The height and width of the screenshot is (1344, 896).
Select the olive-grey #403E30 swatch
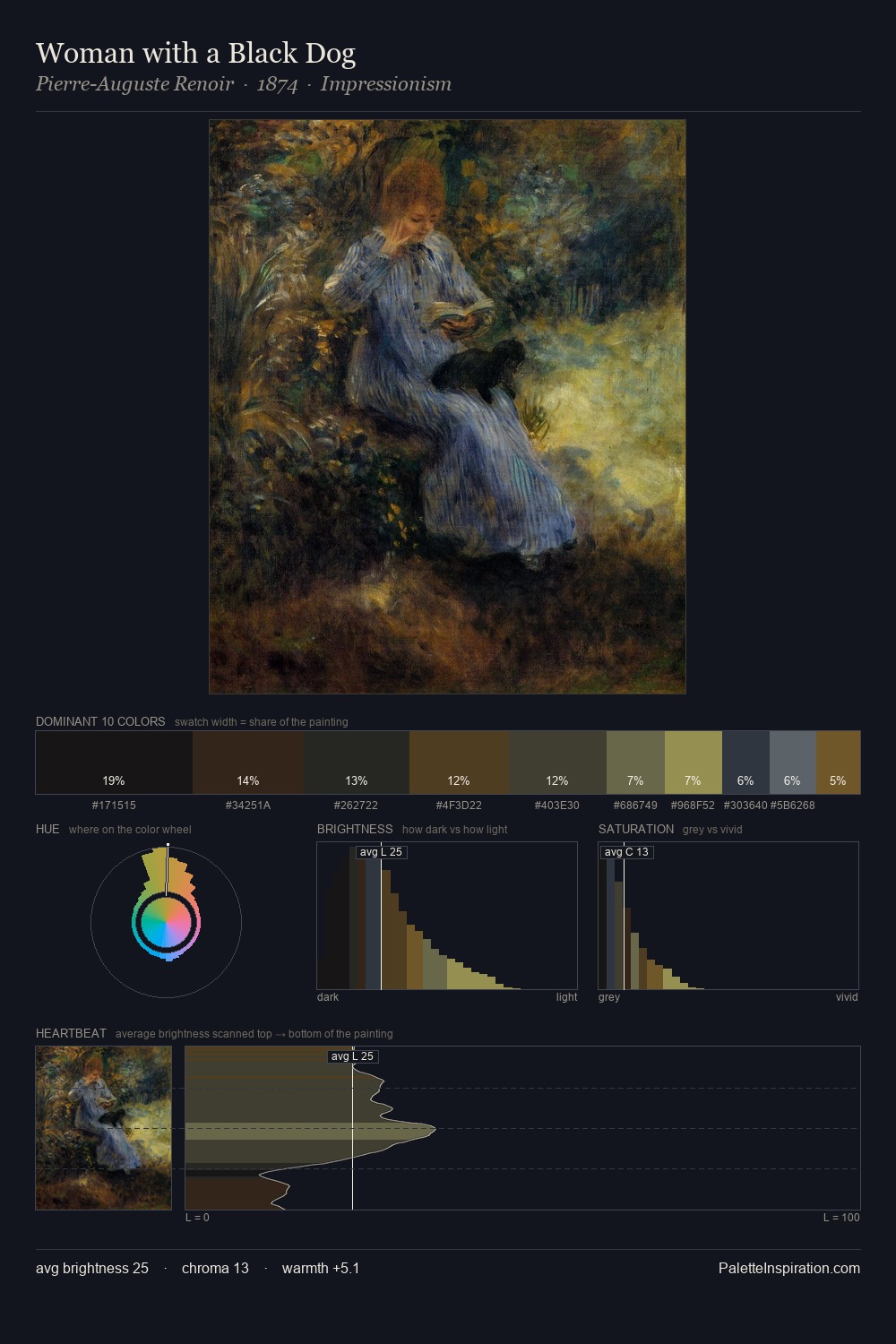point(557,762)
